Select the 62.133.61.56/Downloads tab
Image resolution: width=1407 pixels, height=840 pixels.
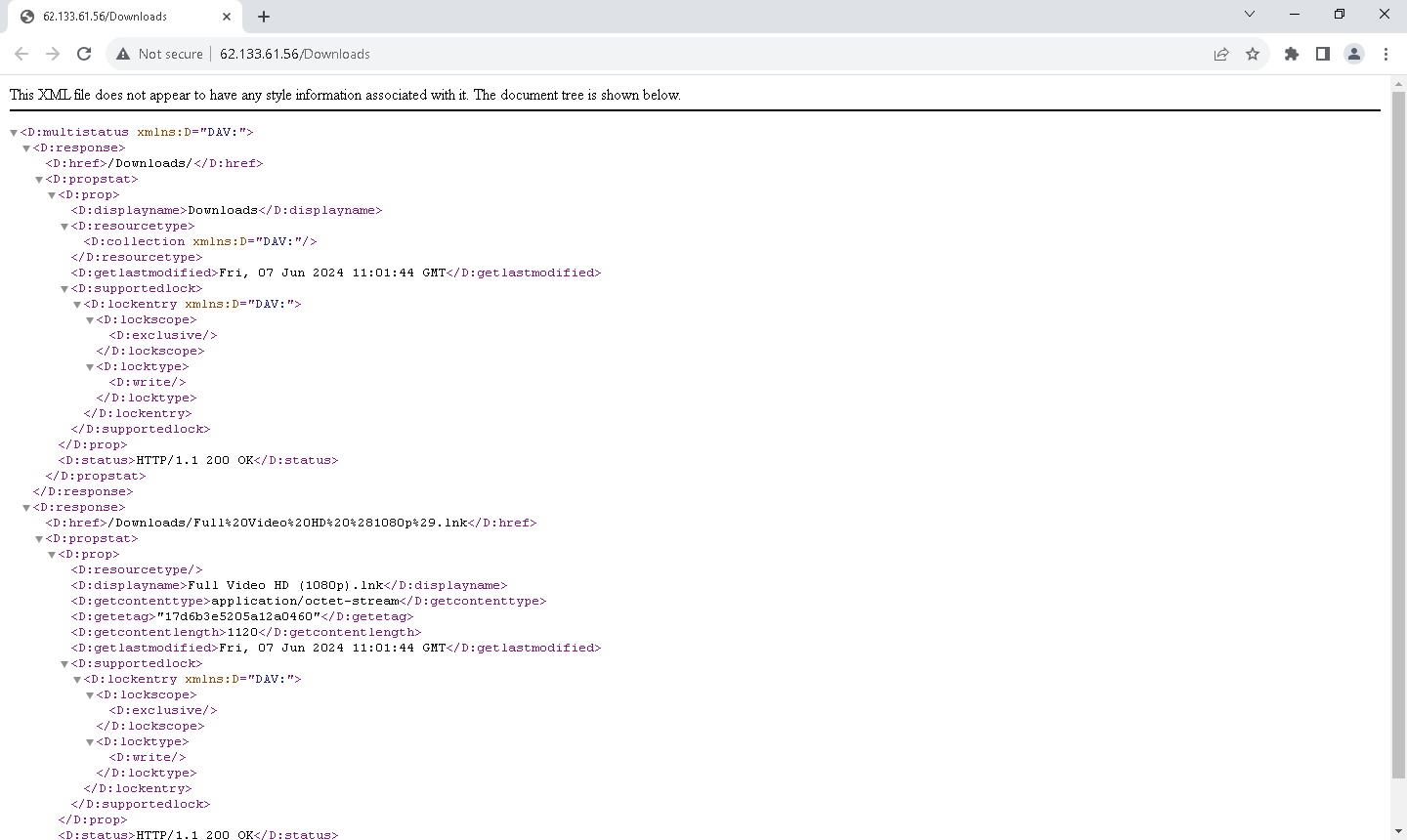pos(117,17)
